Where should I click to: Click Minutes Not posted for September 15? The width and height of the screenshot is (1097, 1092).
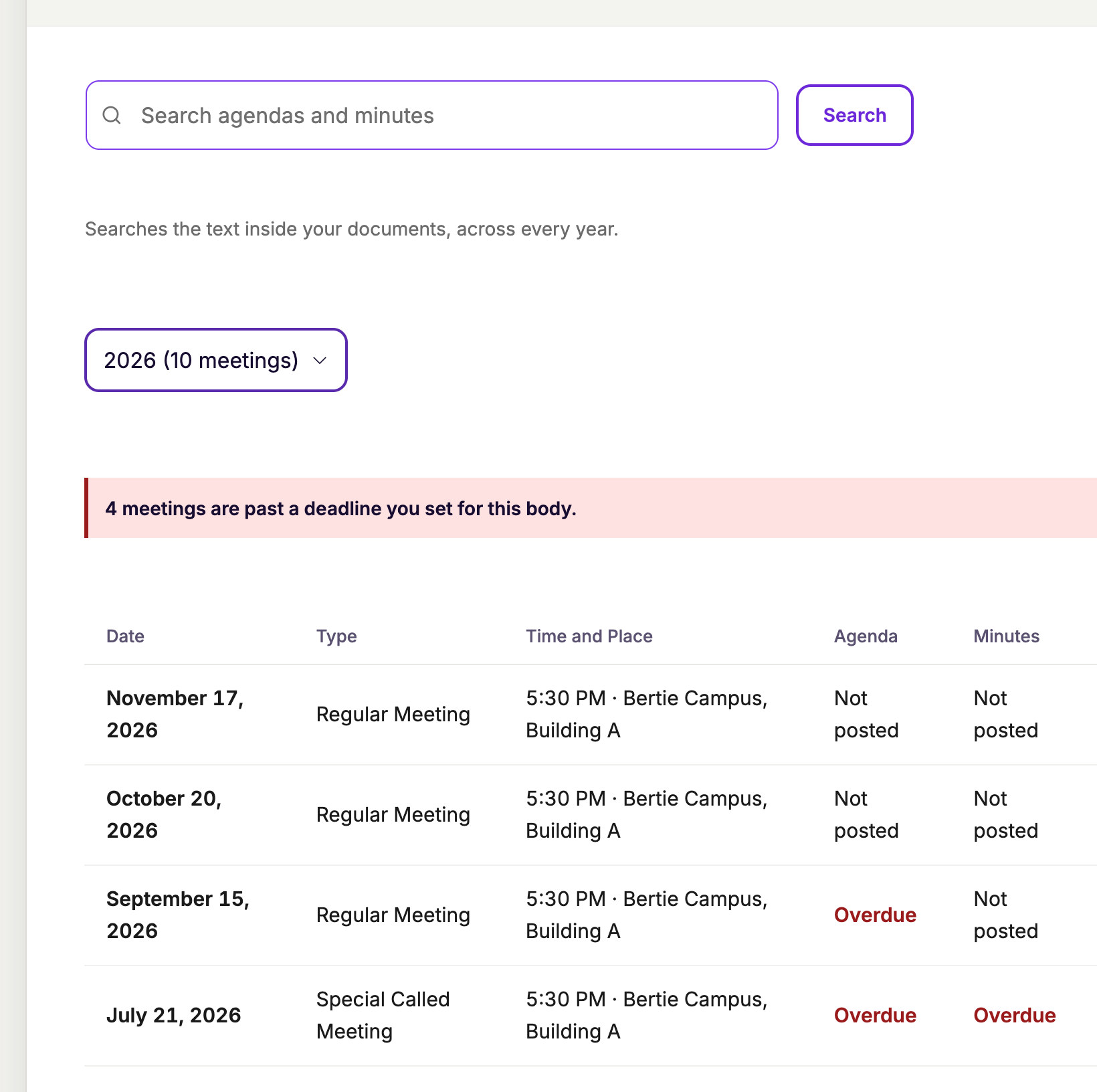[1005, 915]
